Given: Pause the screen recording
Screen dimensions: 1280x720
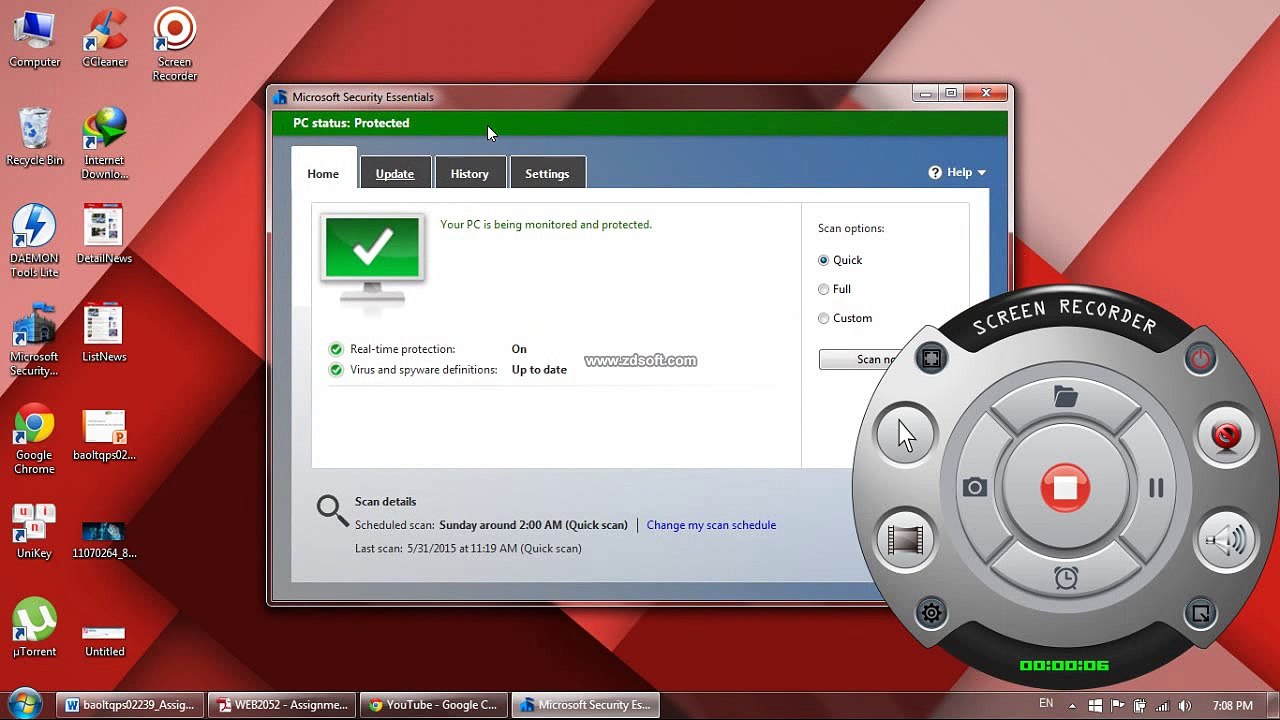Looking at the screenshot, I should point(1156,488).
